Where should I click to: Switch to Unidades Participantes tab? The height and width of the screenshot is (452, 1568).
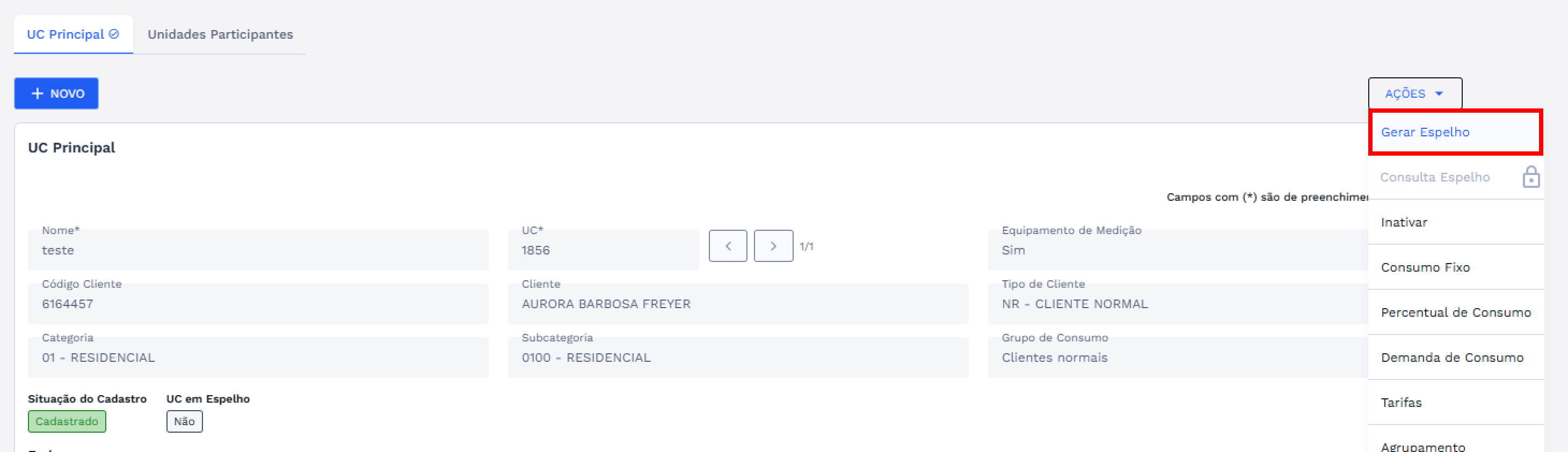coord(220,34)
